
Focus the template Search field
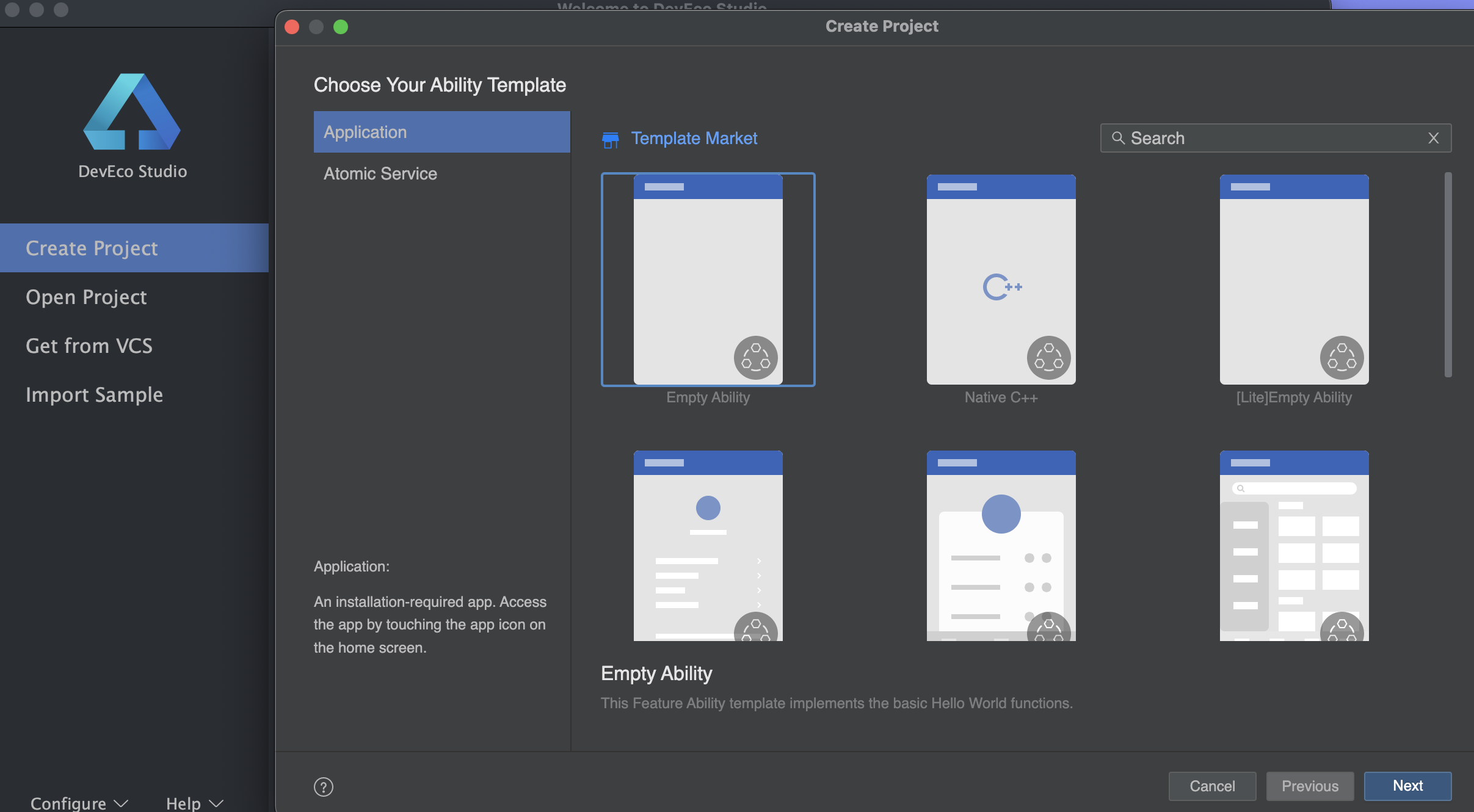tap(1276, 138)
